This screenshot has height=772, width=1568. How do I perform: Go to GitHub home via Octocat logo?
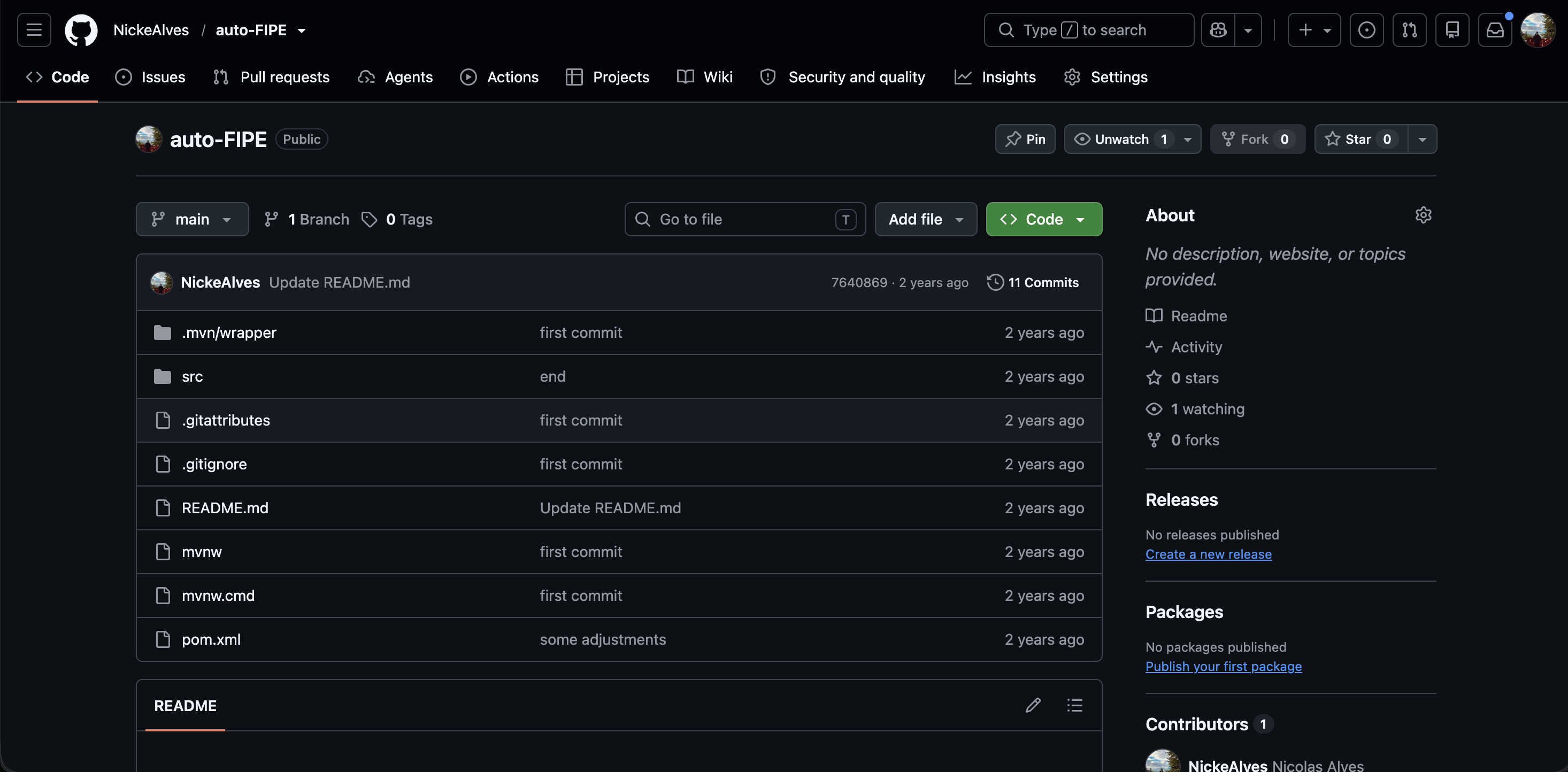[x=81, y=30]
